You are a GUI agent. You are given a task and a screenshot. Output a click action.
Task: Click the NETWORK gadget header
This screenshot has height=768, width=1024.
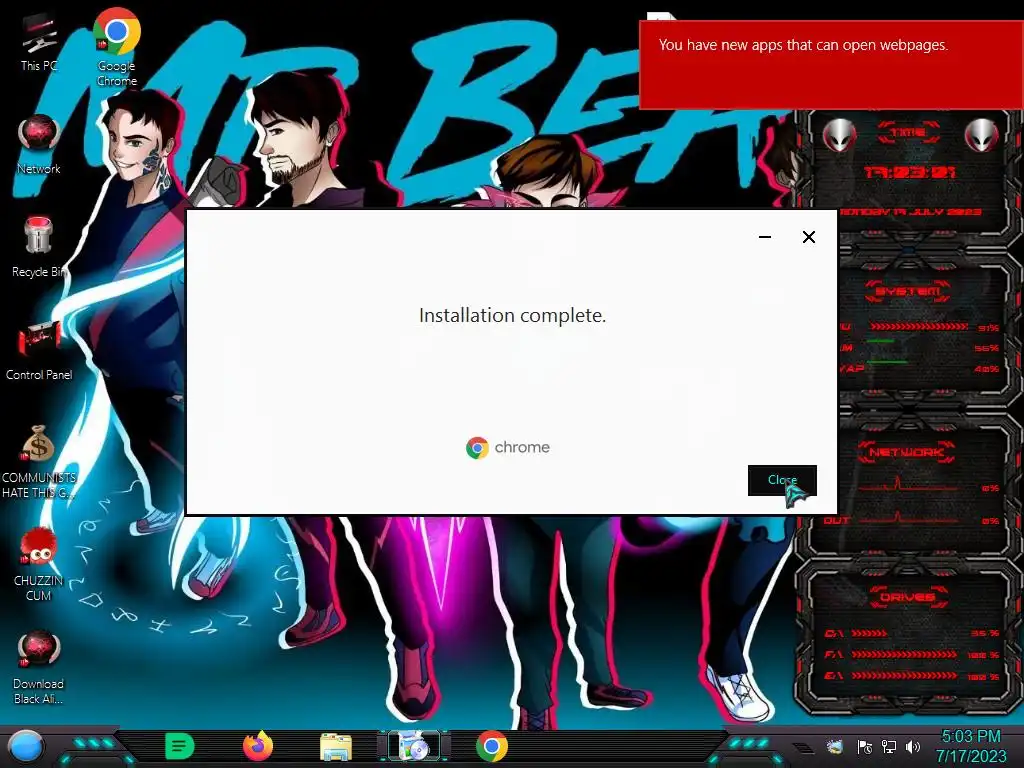pos(906,451)
